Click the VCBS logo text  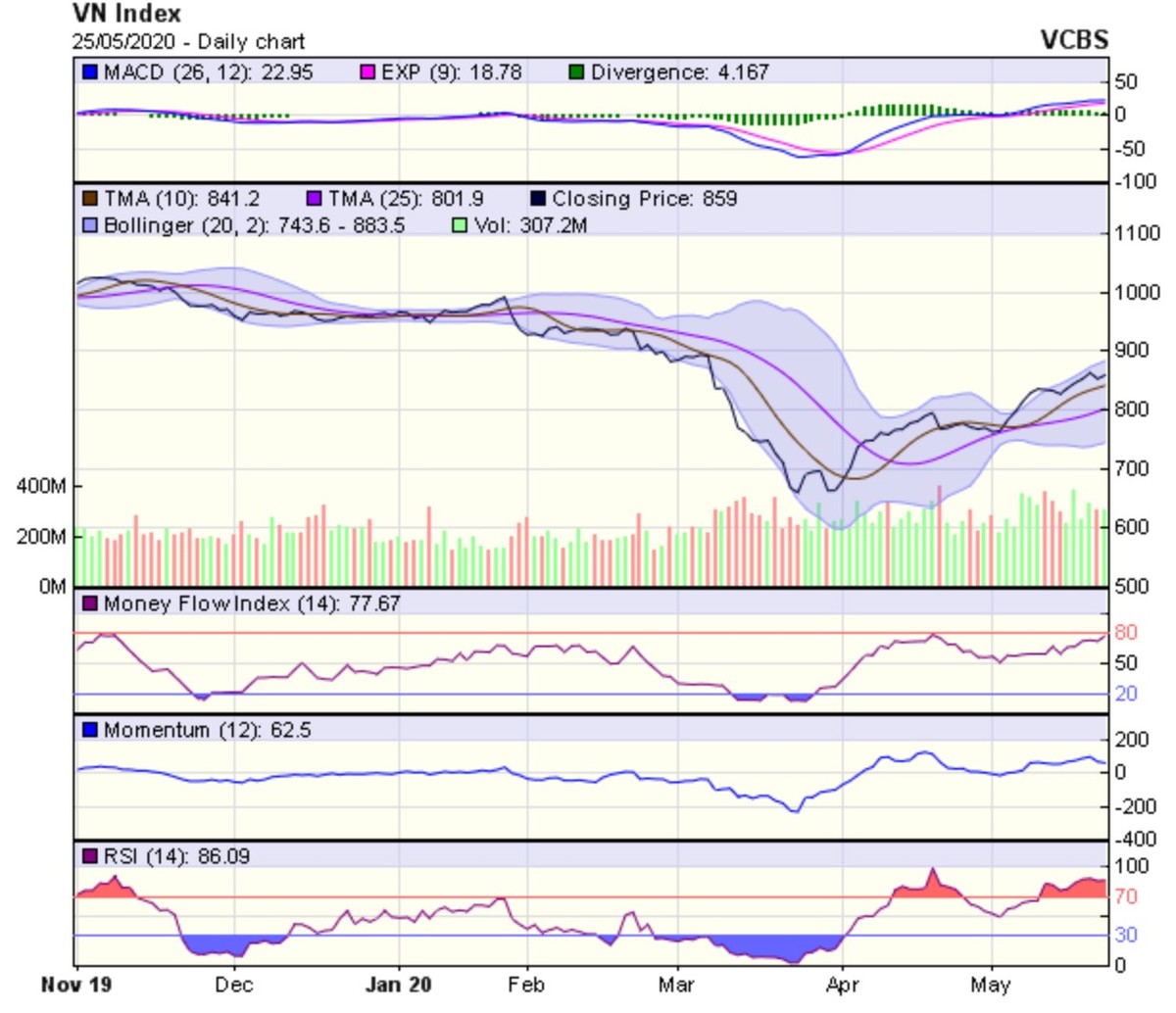click(x=1073, y=40)
